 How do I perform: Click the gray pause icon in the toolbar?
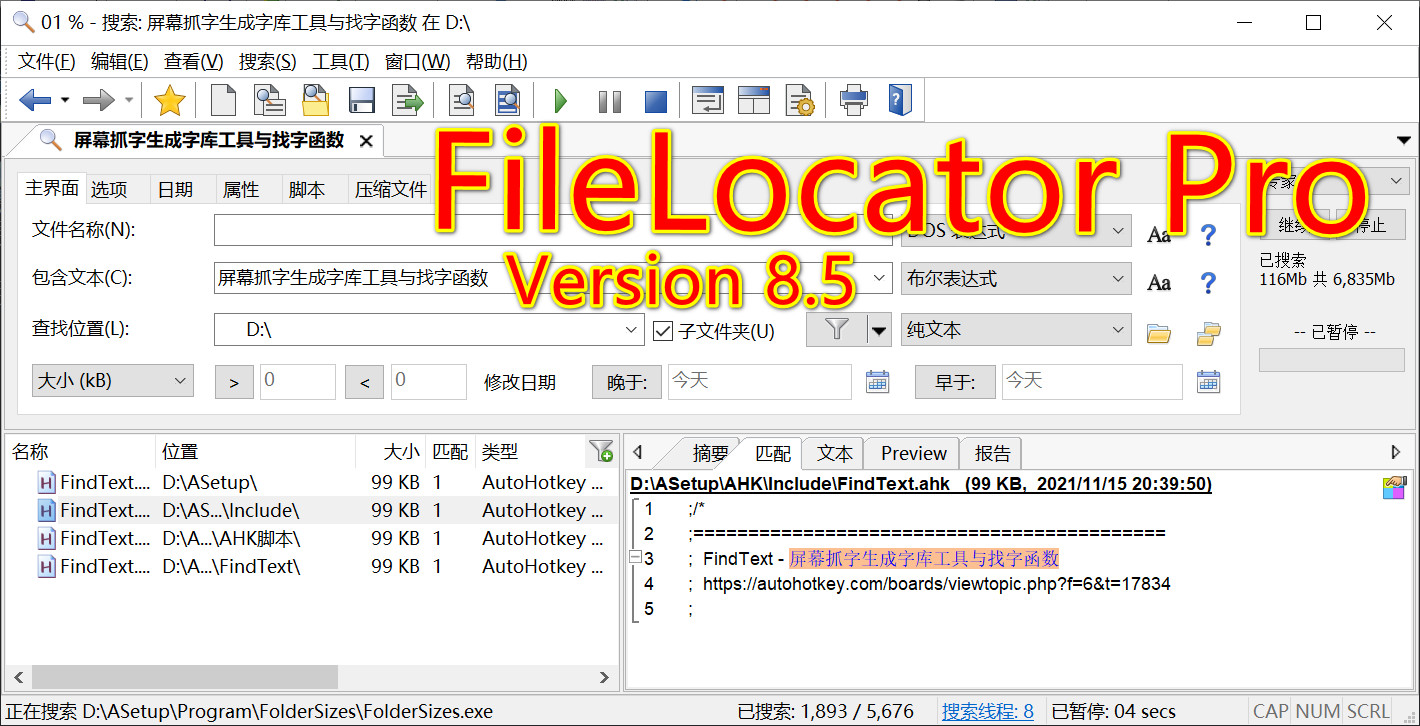click(609, 101)
